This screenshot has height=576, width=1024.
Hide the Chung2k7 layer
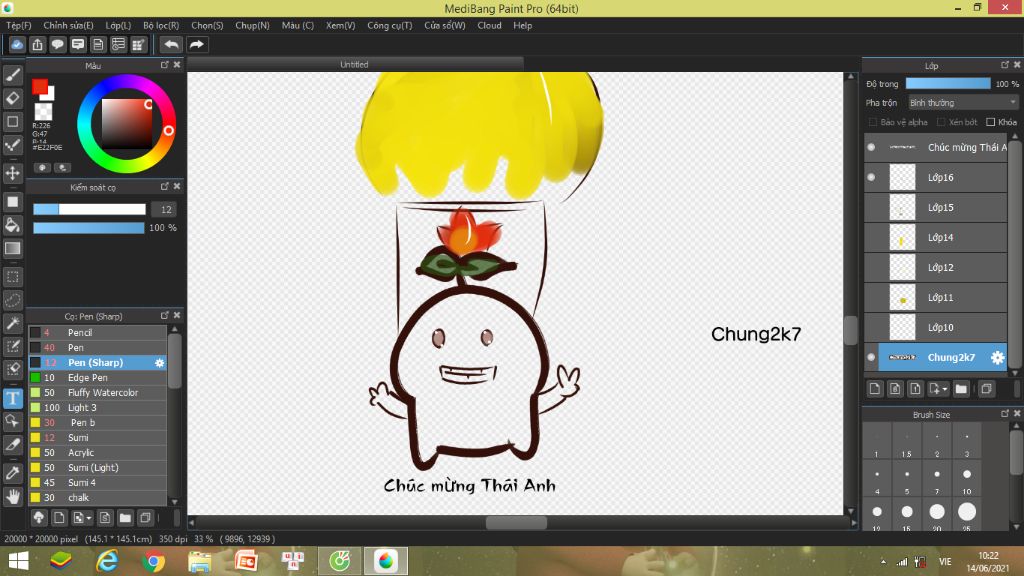pyautogui.click(x=871, y=357)
